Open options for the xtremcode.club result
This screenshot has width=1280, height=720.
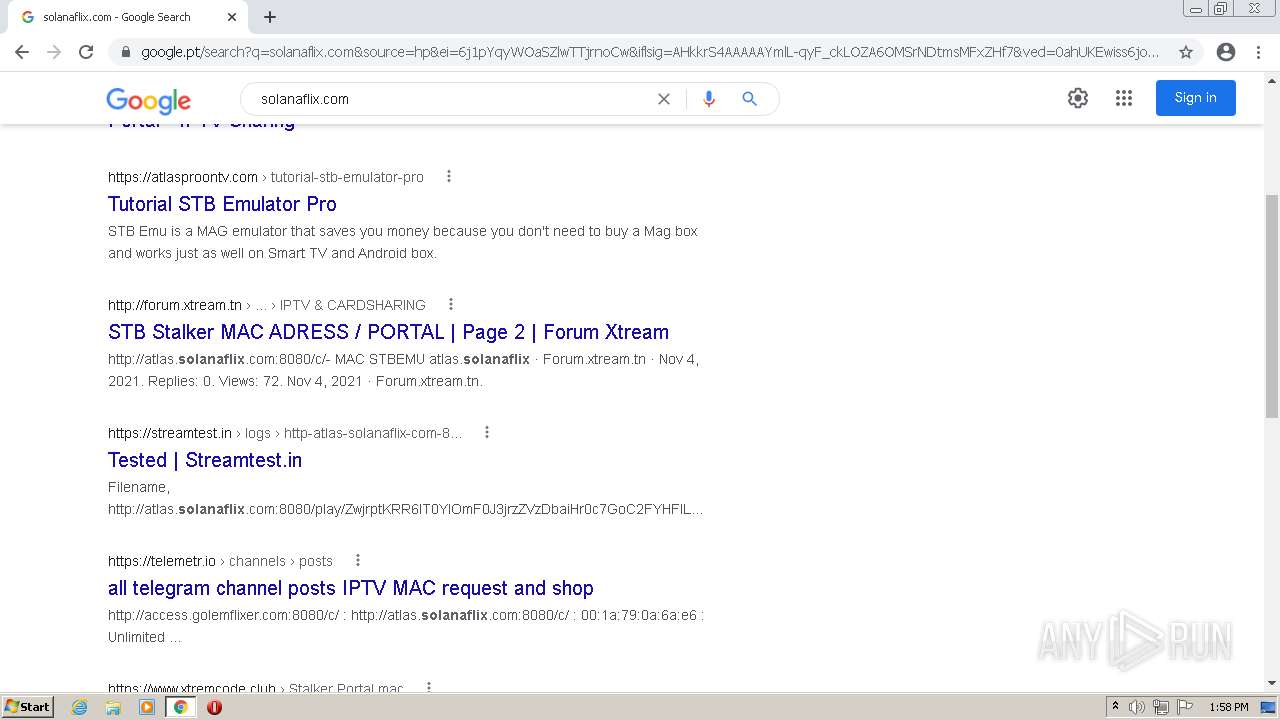(x=429, y=688)
